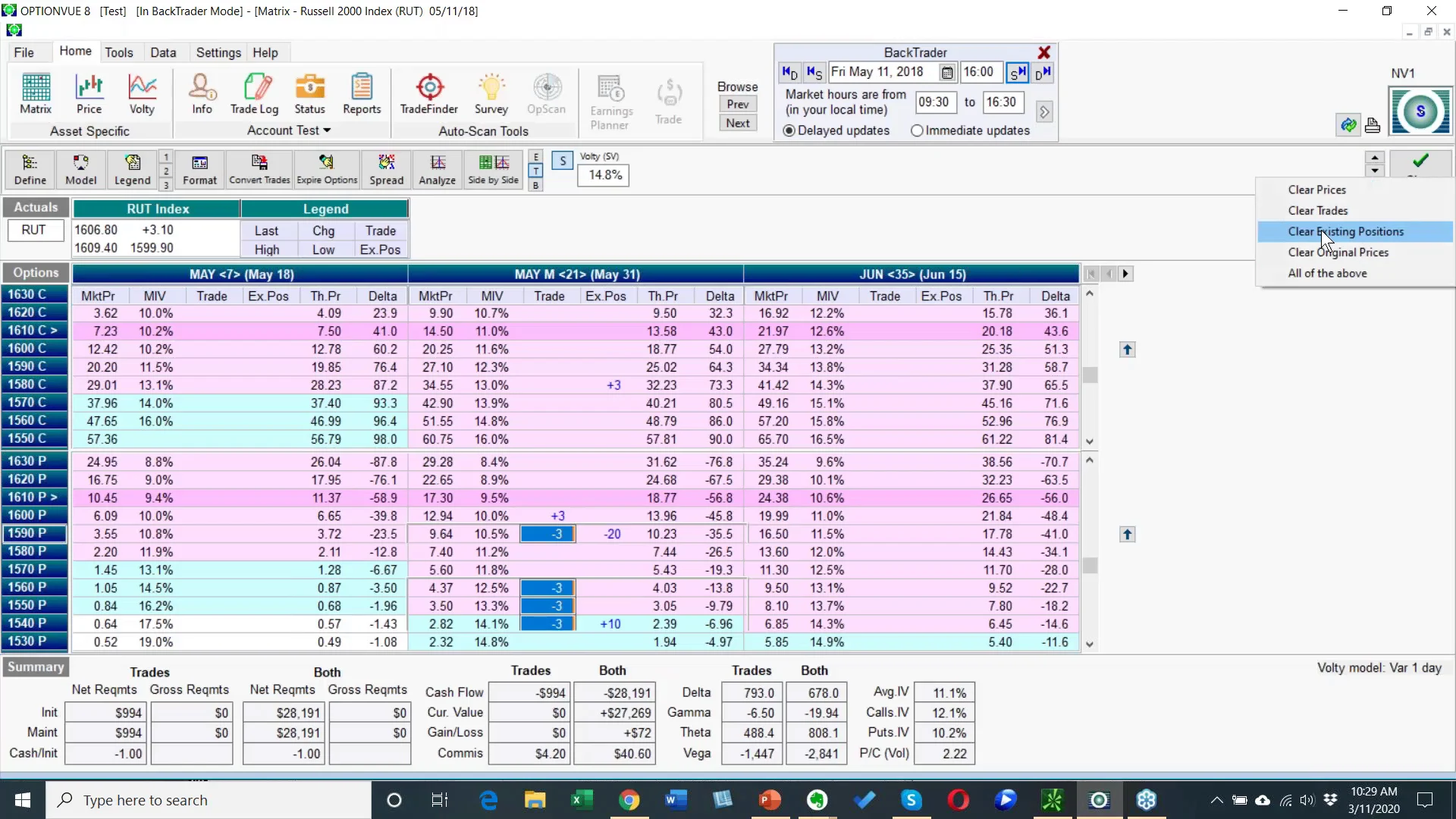Open the Volty chart icon
1456x819 pixels.
[x=142, y=94]
